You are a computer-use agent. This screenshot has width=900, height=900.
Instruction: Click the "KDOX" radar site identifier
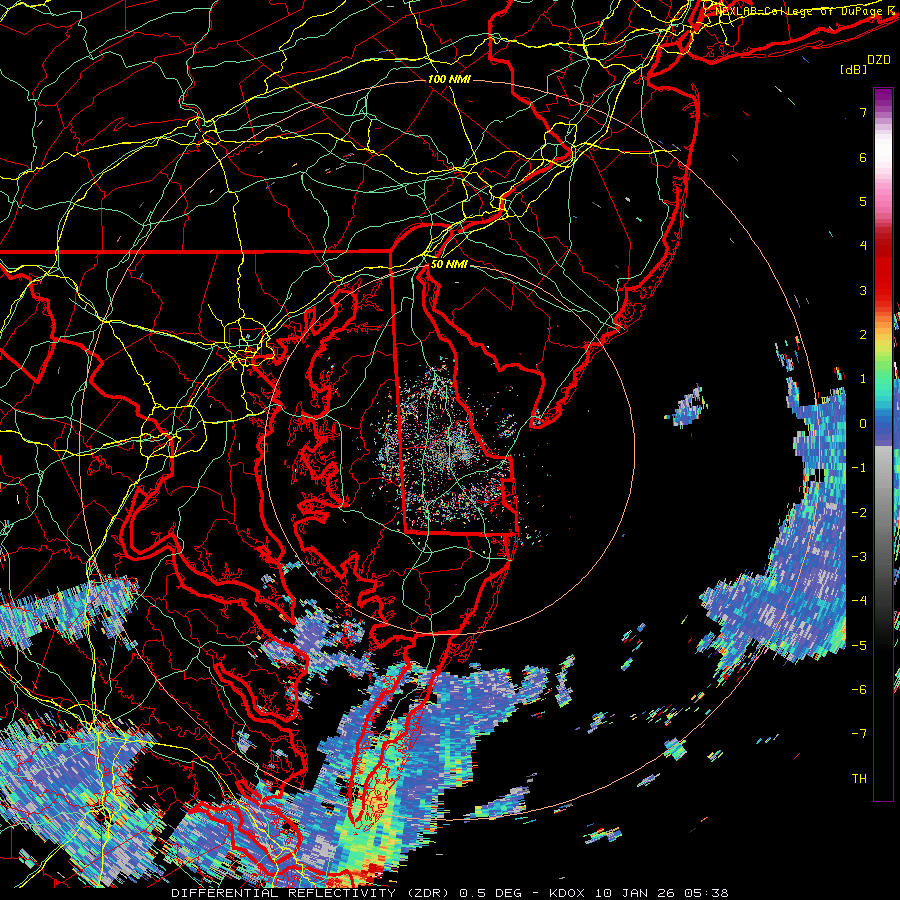(x=567, y=893)
